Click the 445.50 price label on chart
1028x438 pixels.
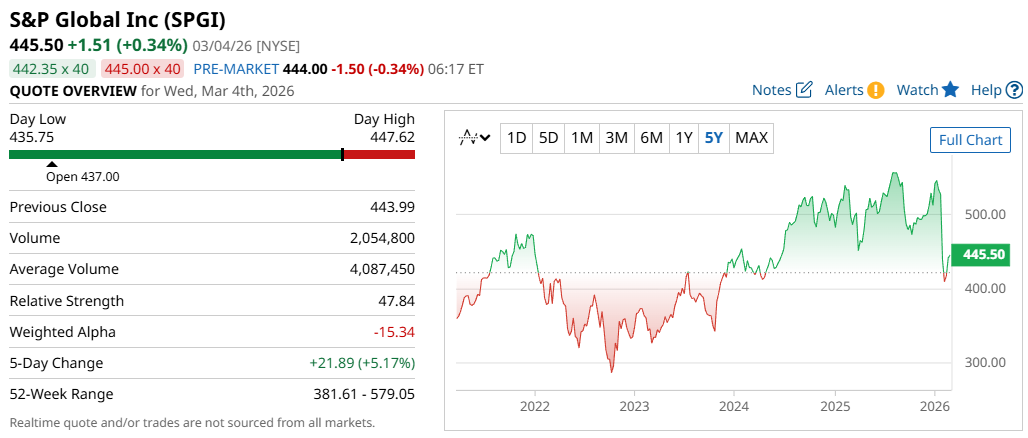pyautogui.click(x=982, y=256)
